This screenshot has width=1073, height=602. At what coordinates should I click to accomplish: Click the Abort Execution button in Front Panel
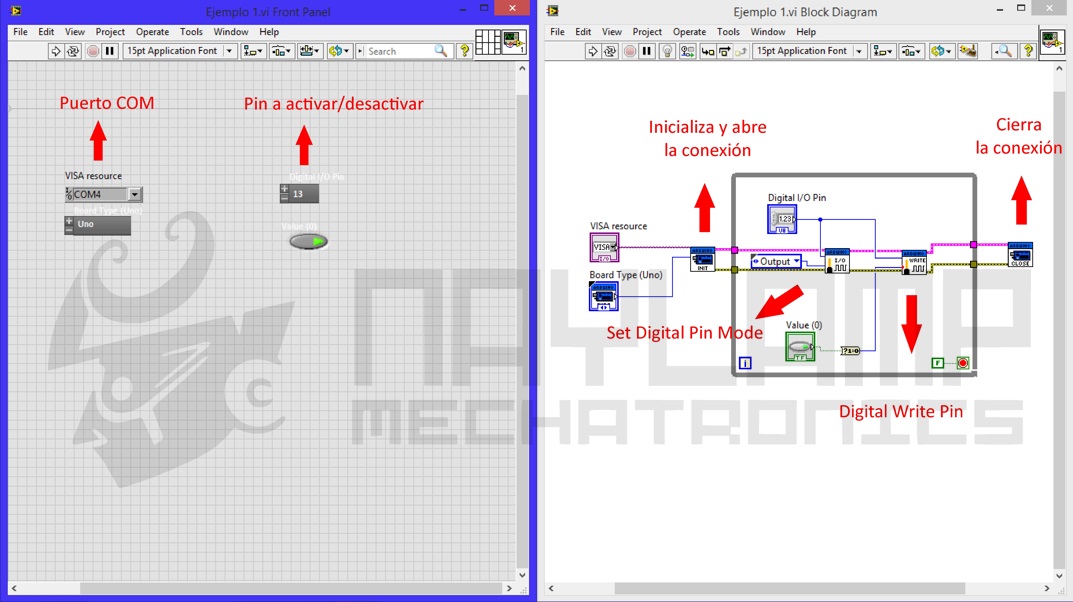92,51
